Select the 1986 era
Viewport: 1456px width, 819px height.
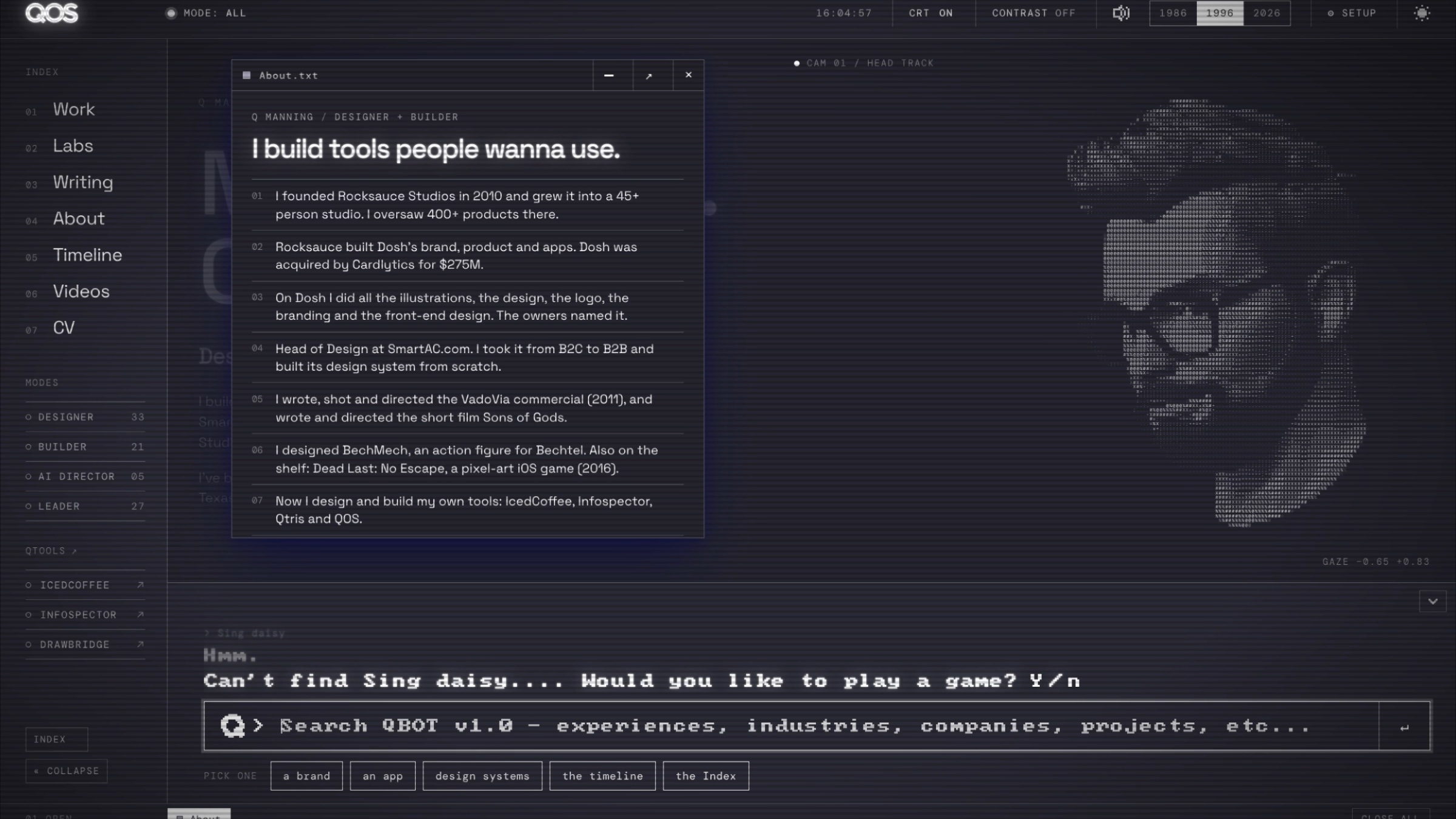pos(1173,13)
